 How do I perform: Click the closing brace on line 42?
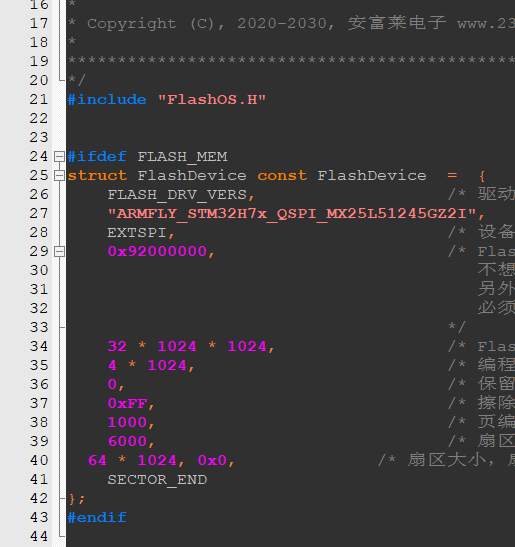coord(72,499)
